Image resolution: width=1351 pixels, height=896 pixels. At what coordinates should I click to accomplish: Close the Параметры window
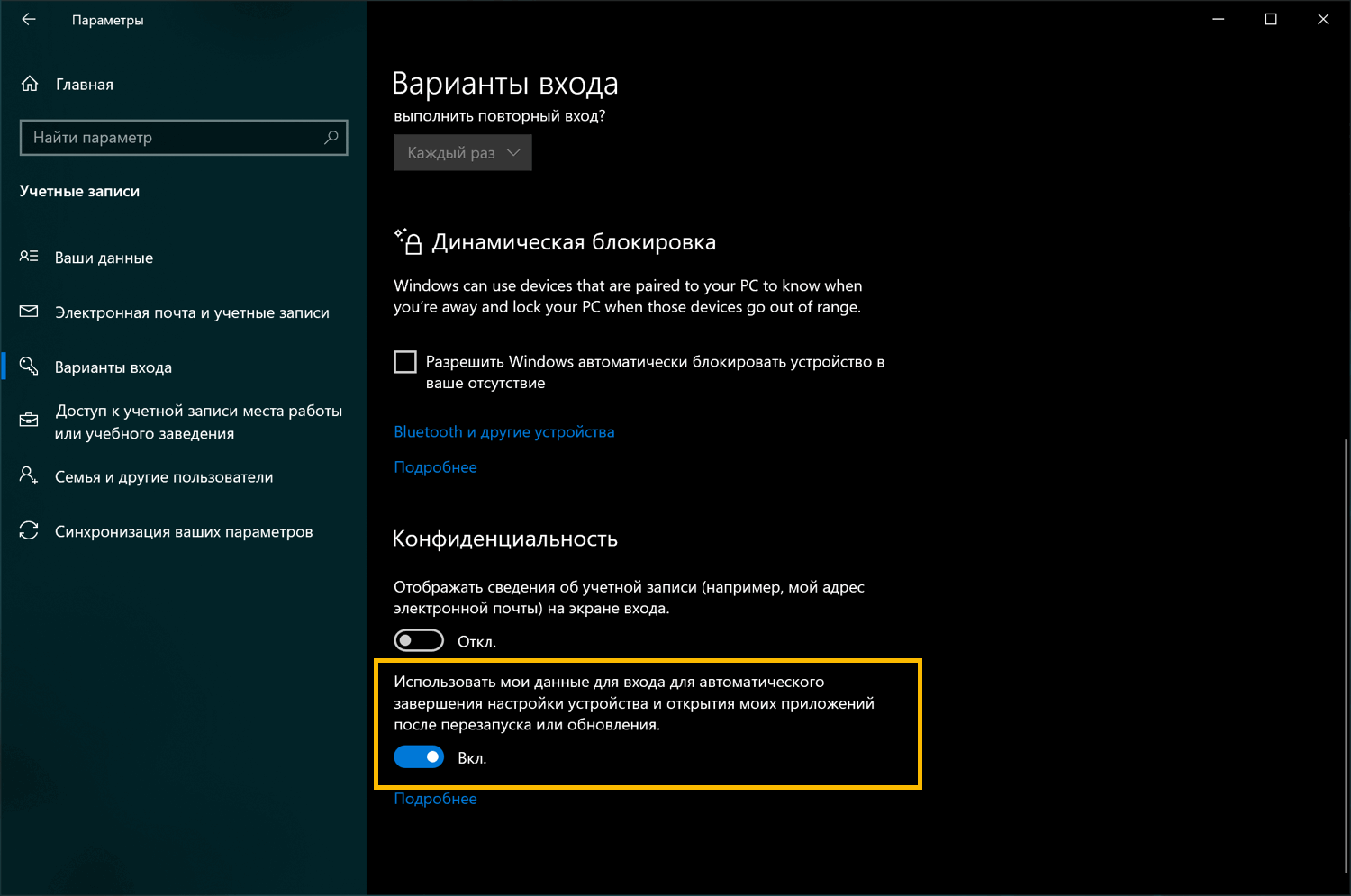pos(1323,19)
